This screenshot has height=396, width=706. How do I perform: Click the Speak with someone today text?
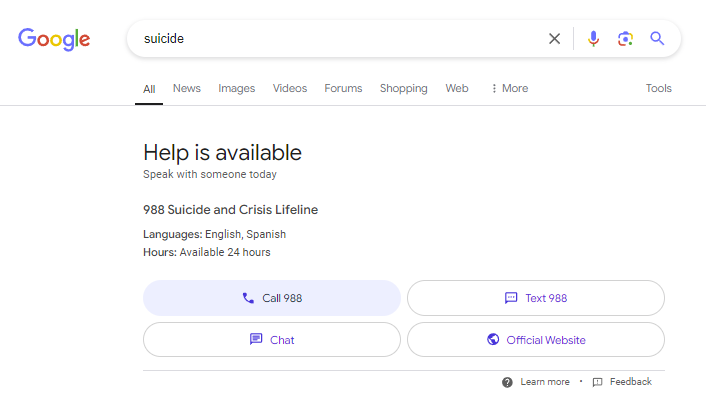tap(210, 174)
